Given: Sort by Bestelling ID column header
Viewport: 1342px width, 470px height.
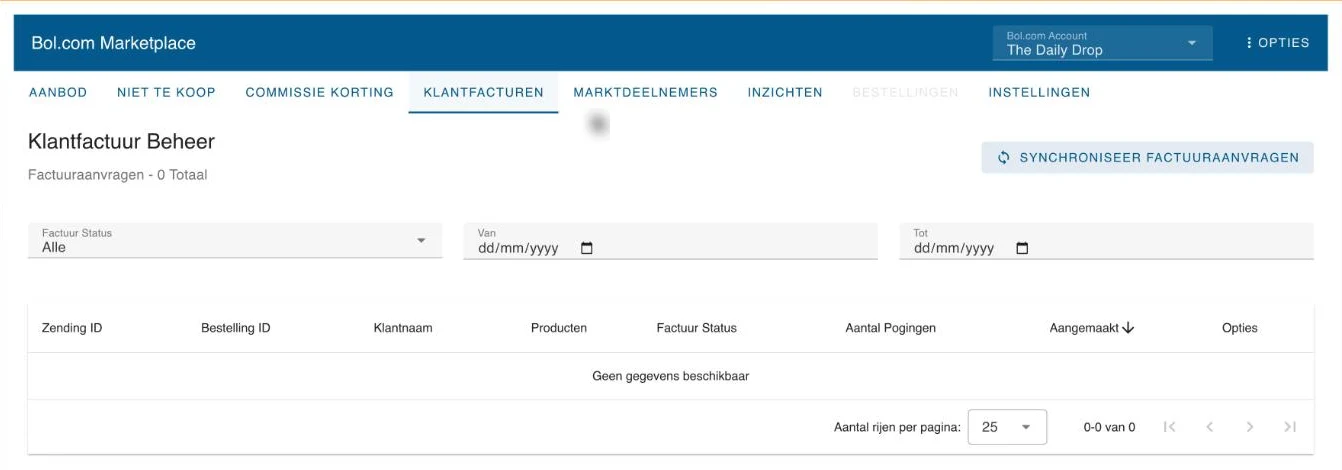Looking at the screenshot, I should 236,328.
